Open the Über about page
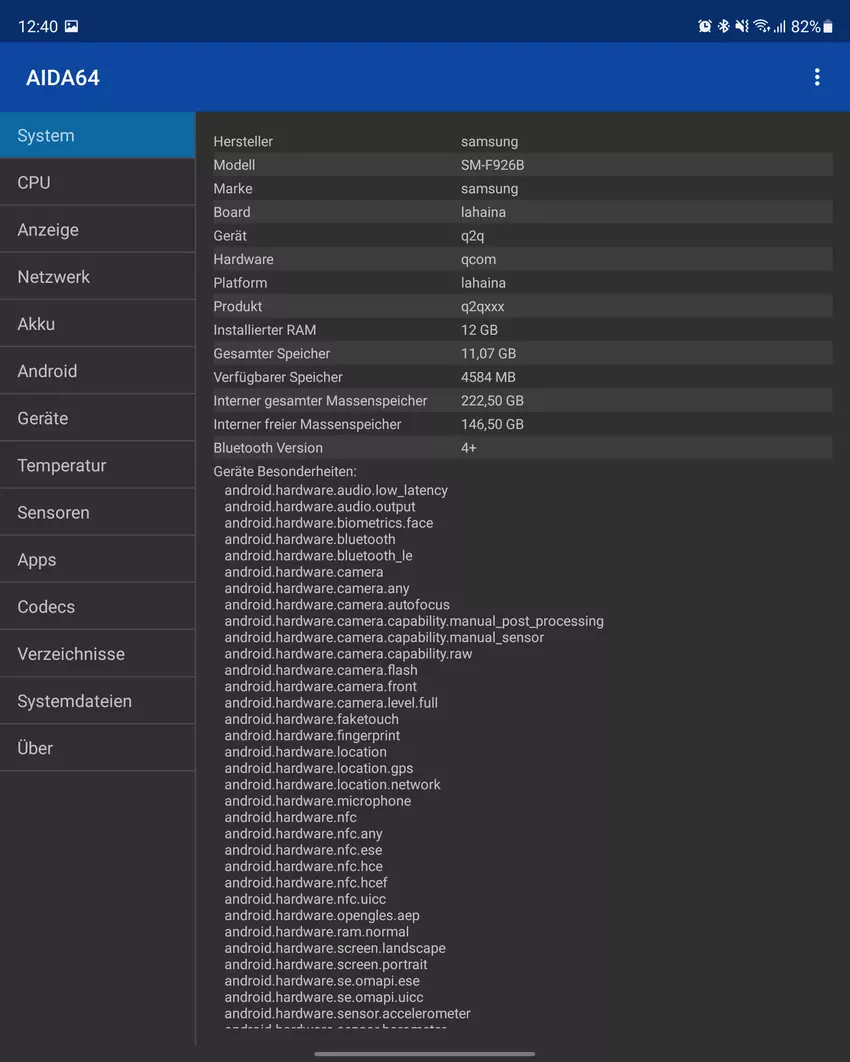Image resolution: width=850 pixels, height=1062 pixels. tap(97, 748)
